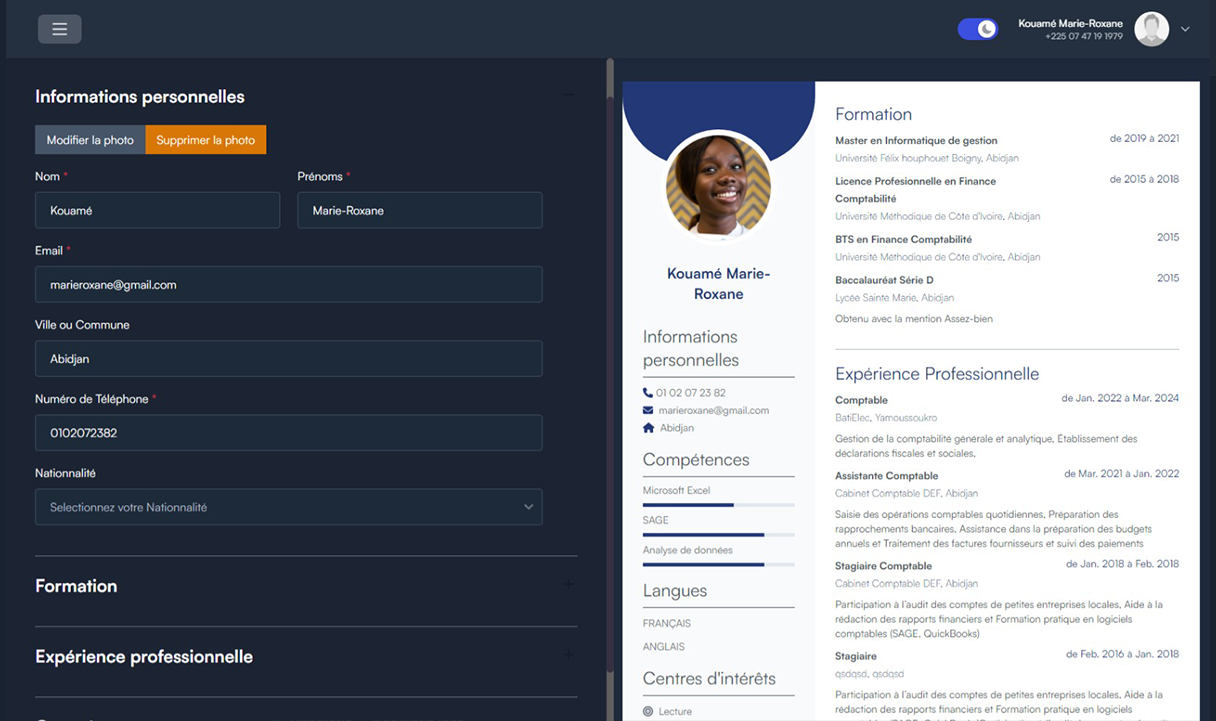1216x721 pixels.
Task: Select the Ville ou Commune input field
Action: [288, 358]
